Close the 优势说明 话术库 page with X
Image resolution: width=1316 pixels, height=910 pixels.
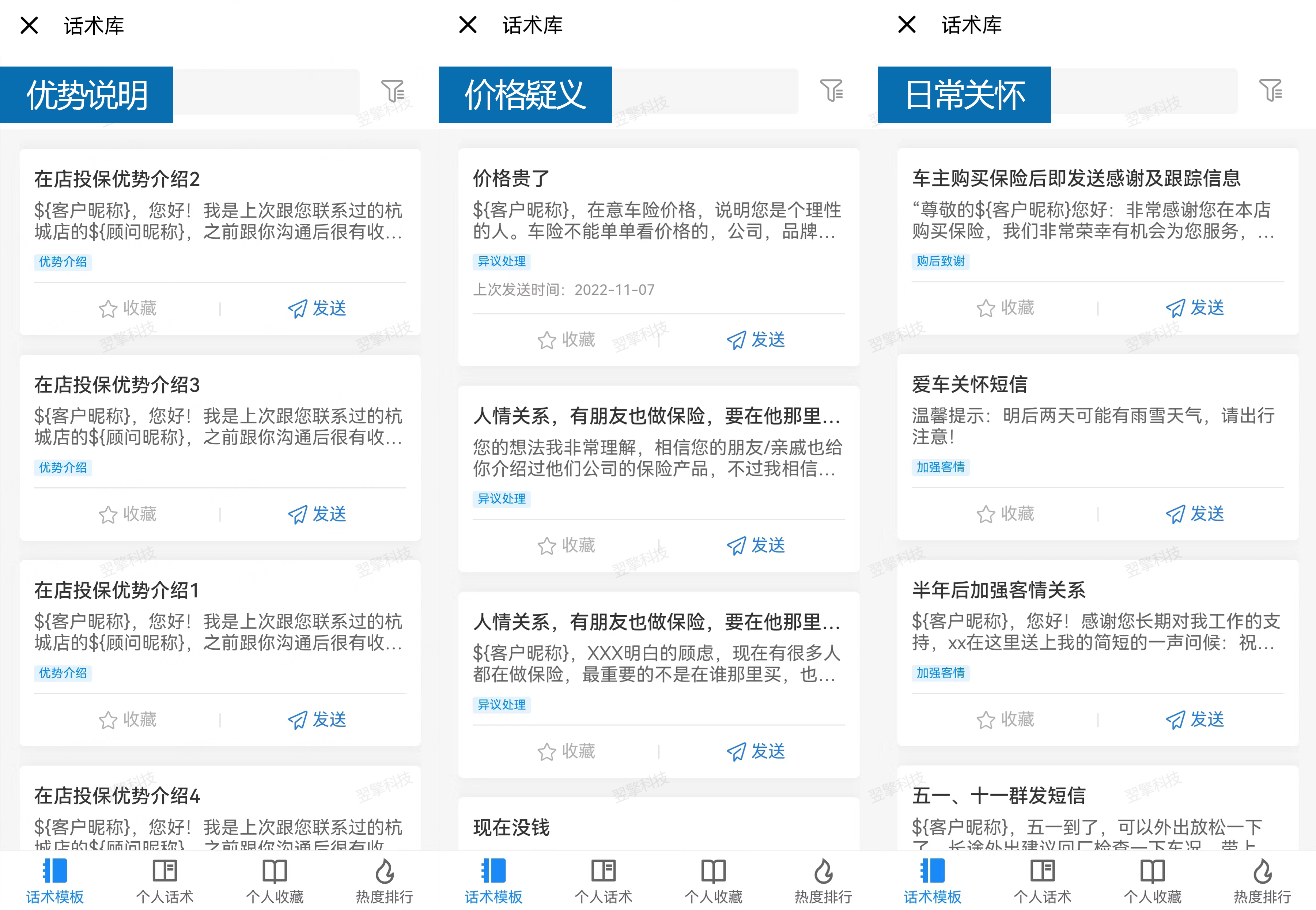tap(29, 26)
